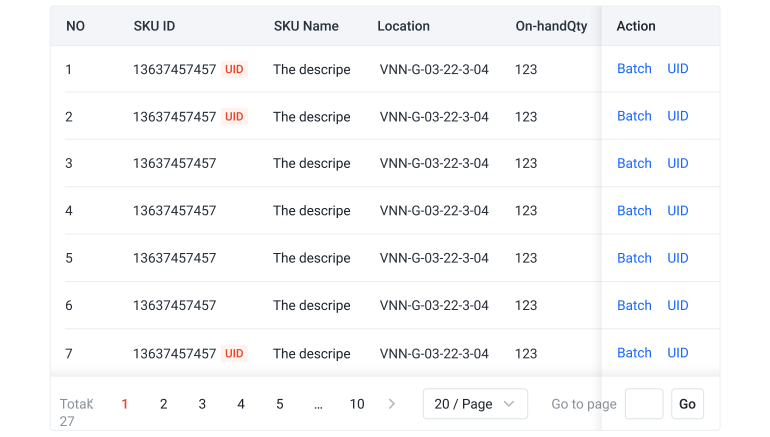Go to page 2
Image resolution: width=770 pixels, height=437 pixels.
click(x=164, y=404)
